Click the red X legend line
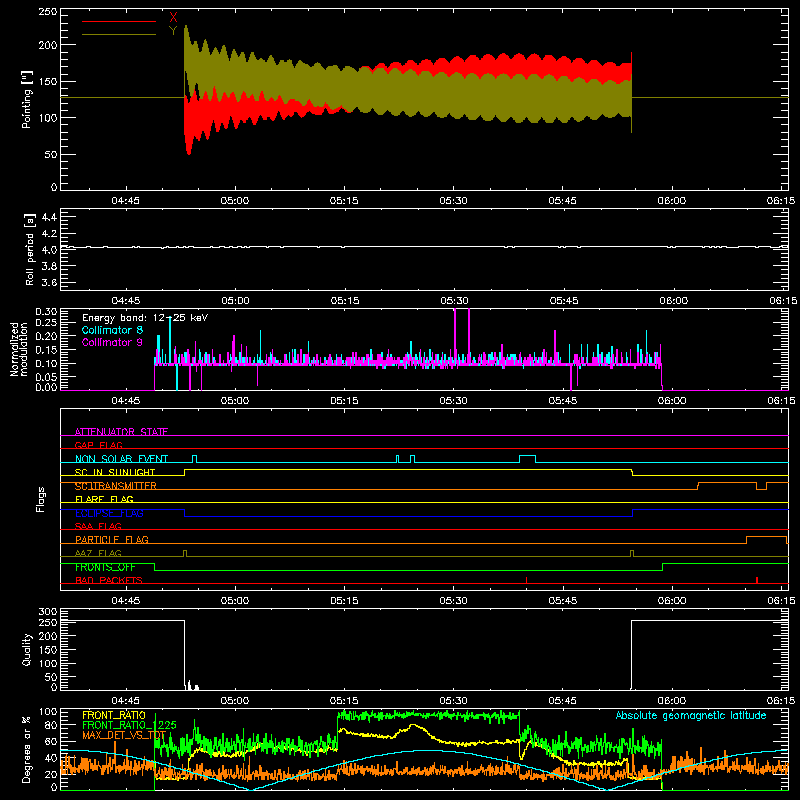Viewport: 800px width, 800px height. (x=119, y=21)
